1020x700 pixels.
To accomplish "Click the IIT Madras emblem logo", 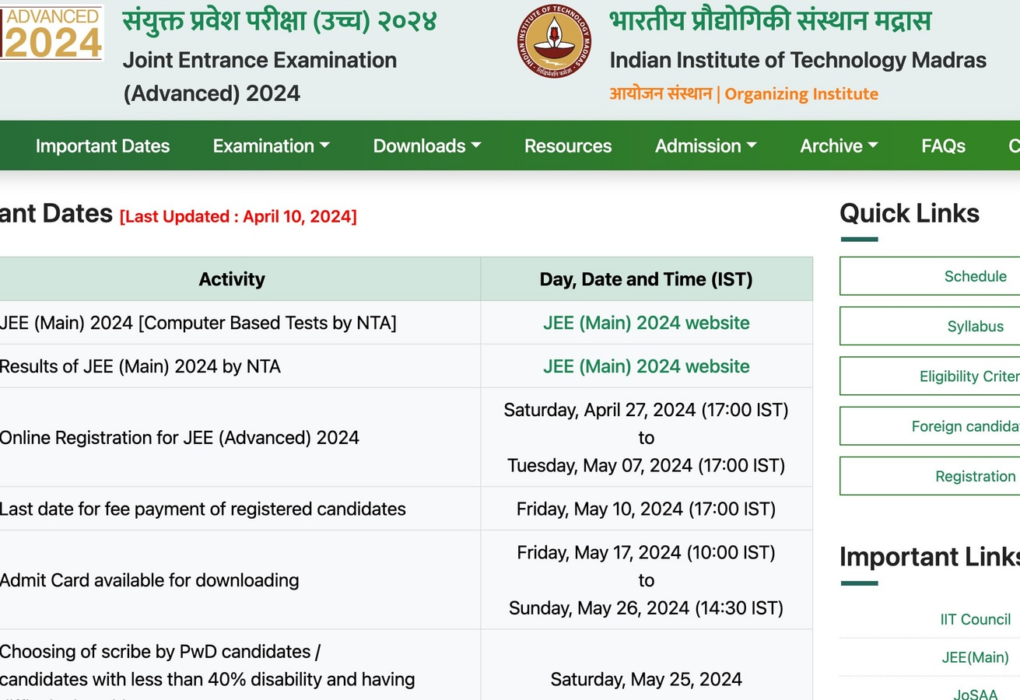I will (553, 41).
